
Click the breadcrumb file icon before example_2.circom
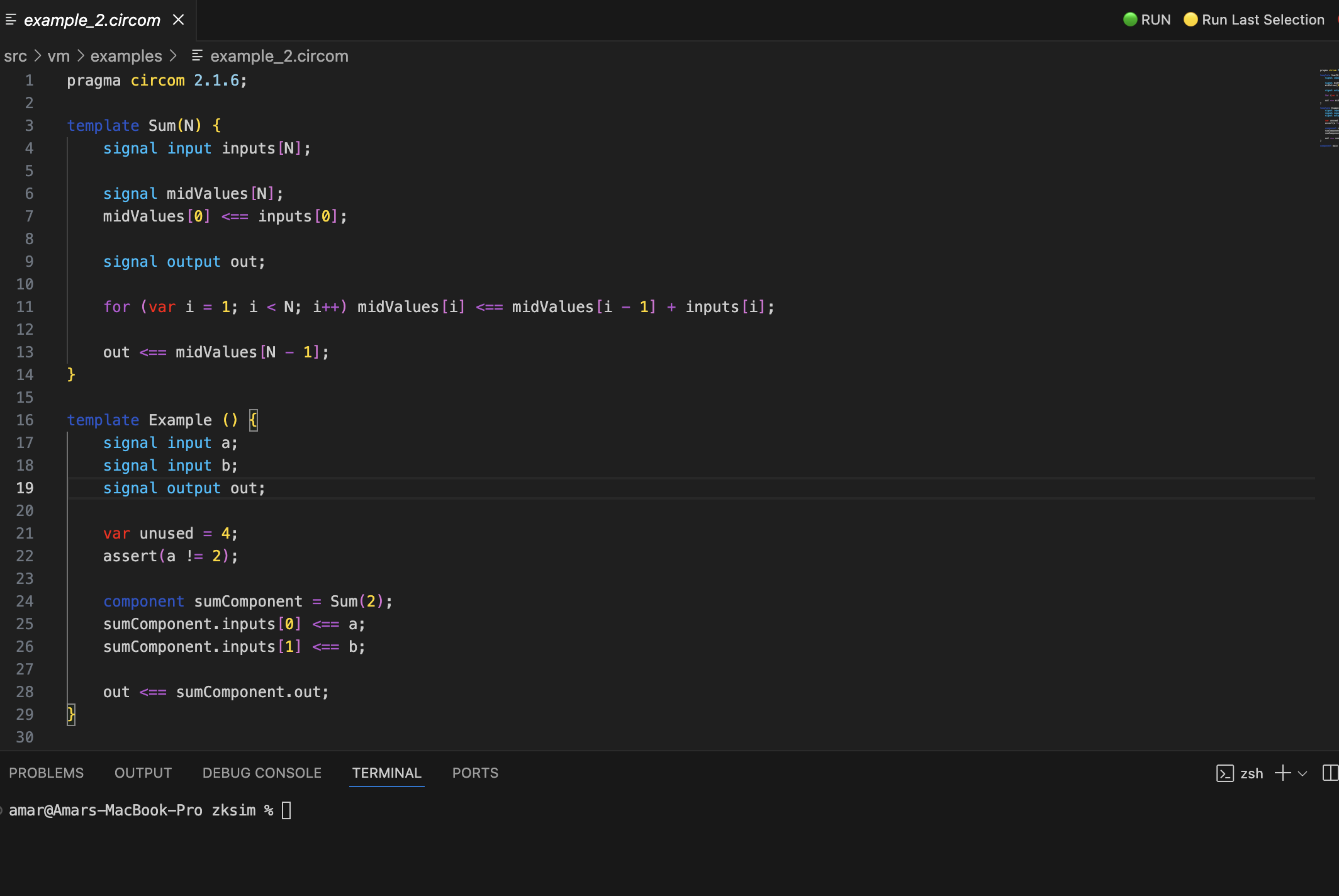pos(197,56)
